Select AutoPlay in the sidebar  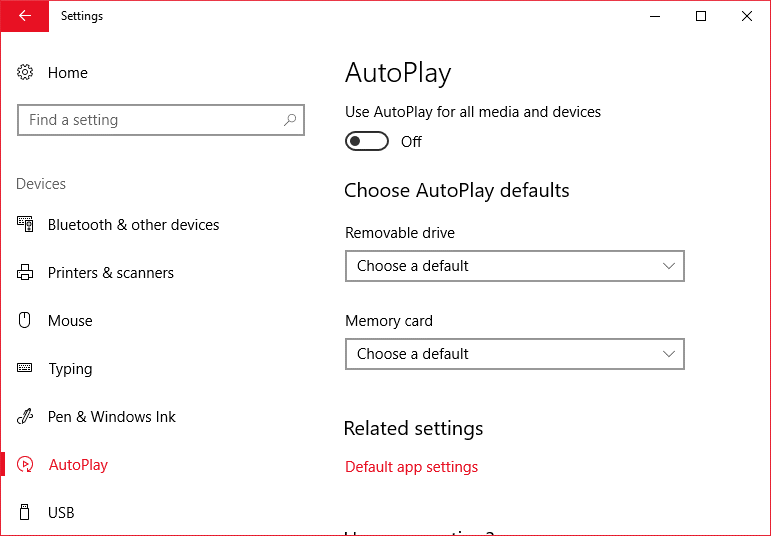(x=78, y=465)
